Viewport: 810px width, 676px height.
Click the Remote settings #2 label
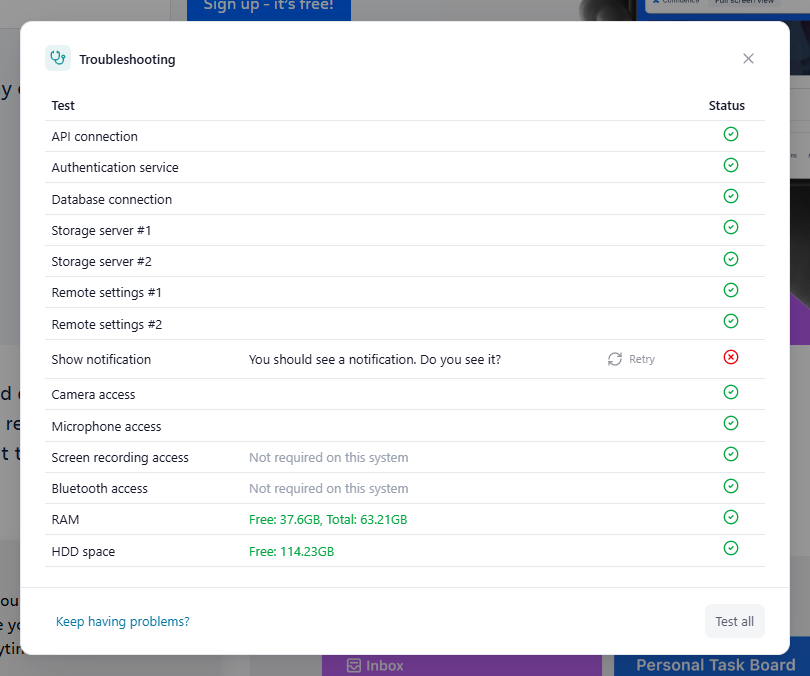[x=106, y=325]
